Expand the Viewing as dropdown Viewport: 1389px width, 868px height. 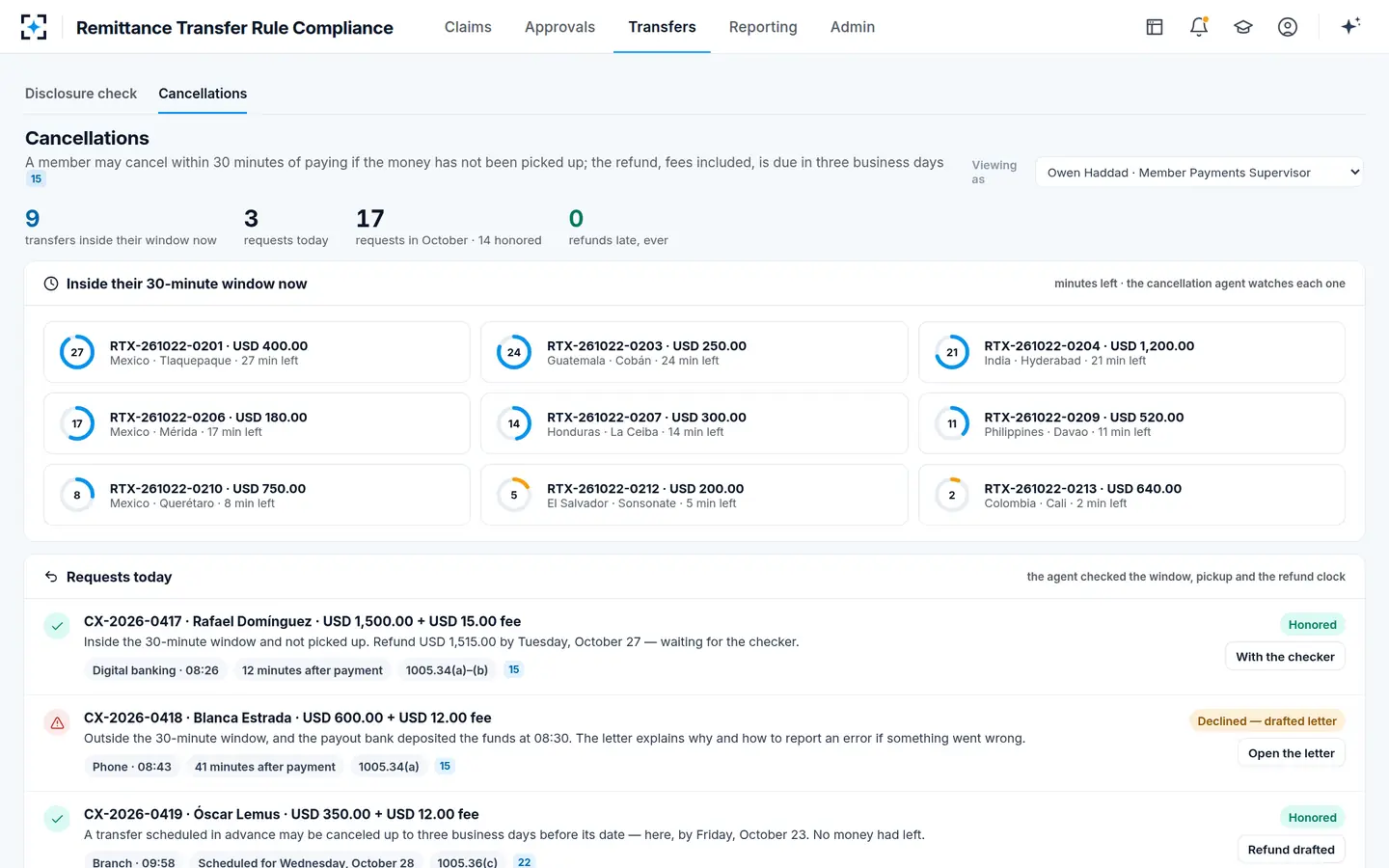click(1199, 172)
